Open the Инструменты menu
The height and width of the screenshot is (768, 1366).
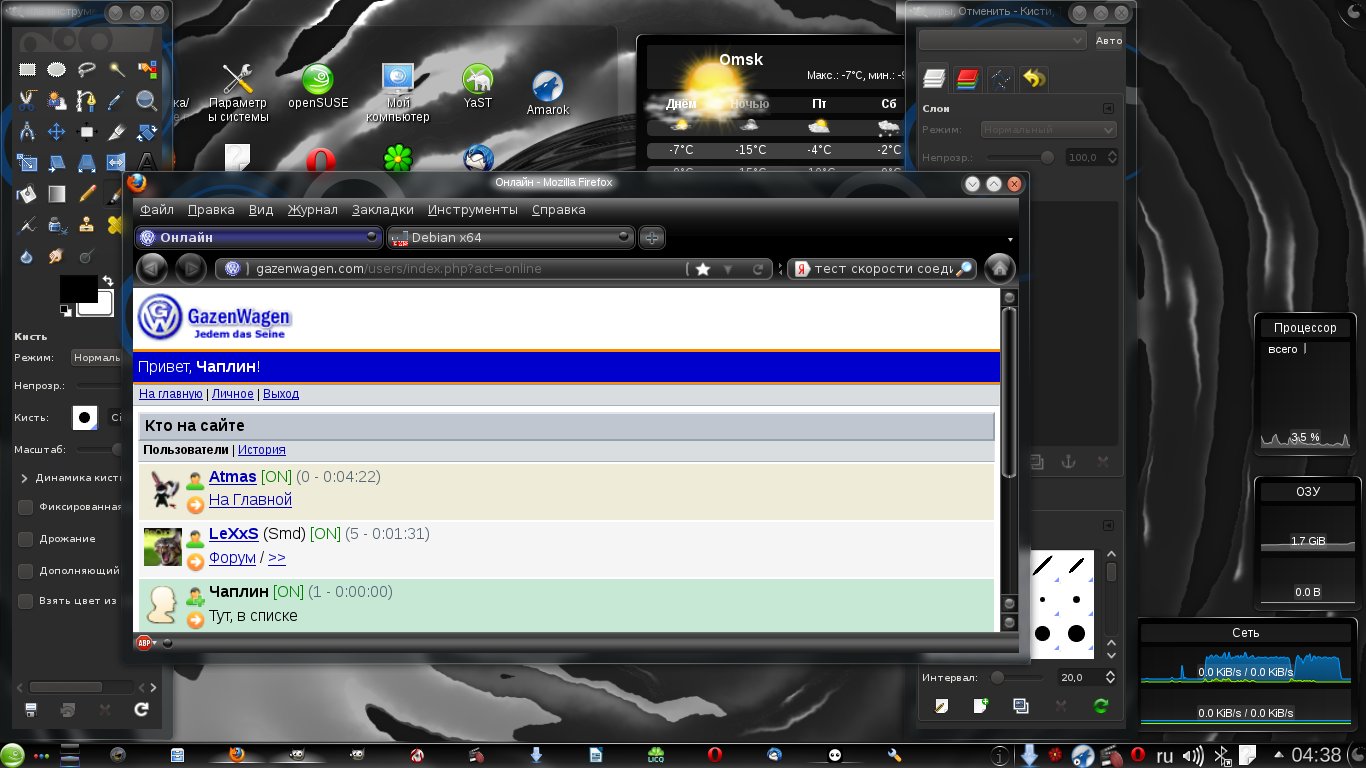point(473,210)
